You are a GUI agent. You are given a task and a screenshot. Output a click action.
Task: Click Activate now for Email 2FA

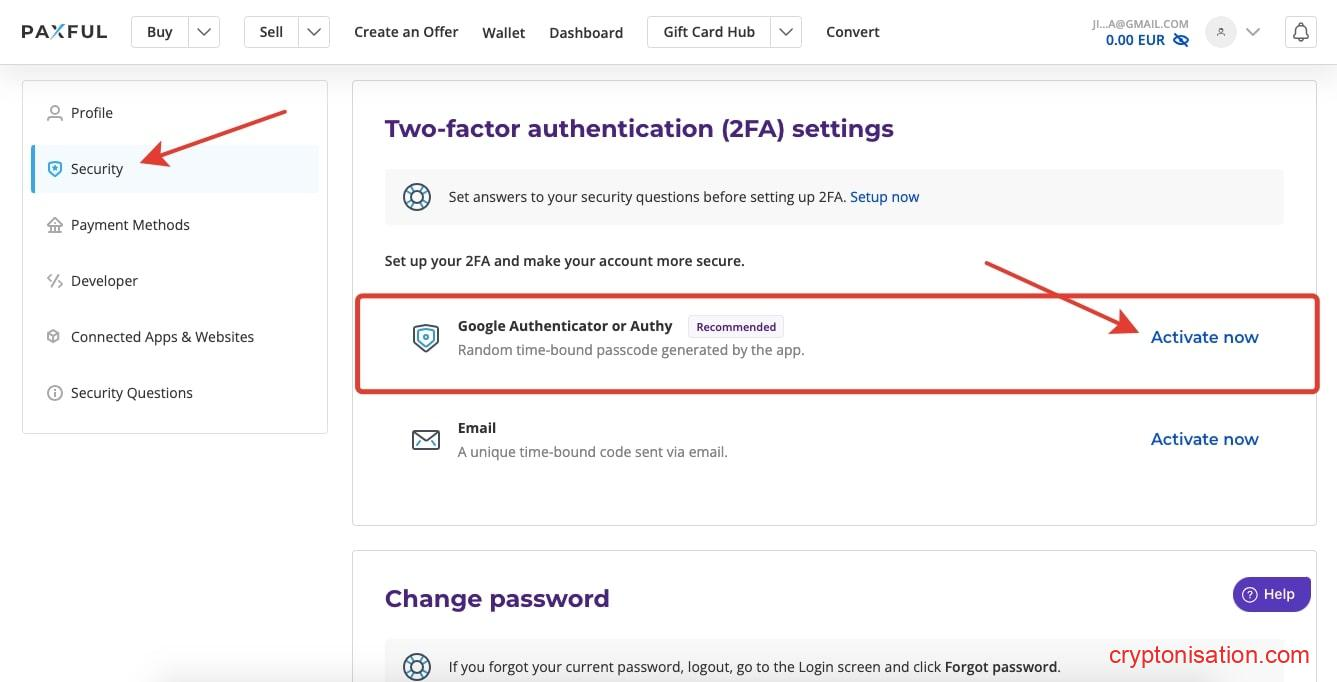1204,439
